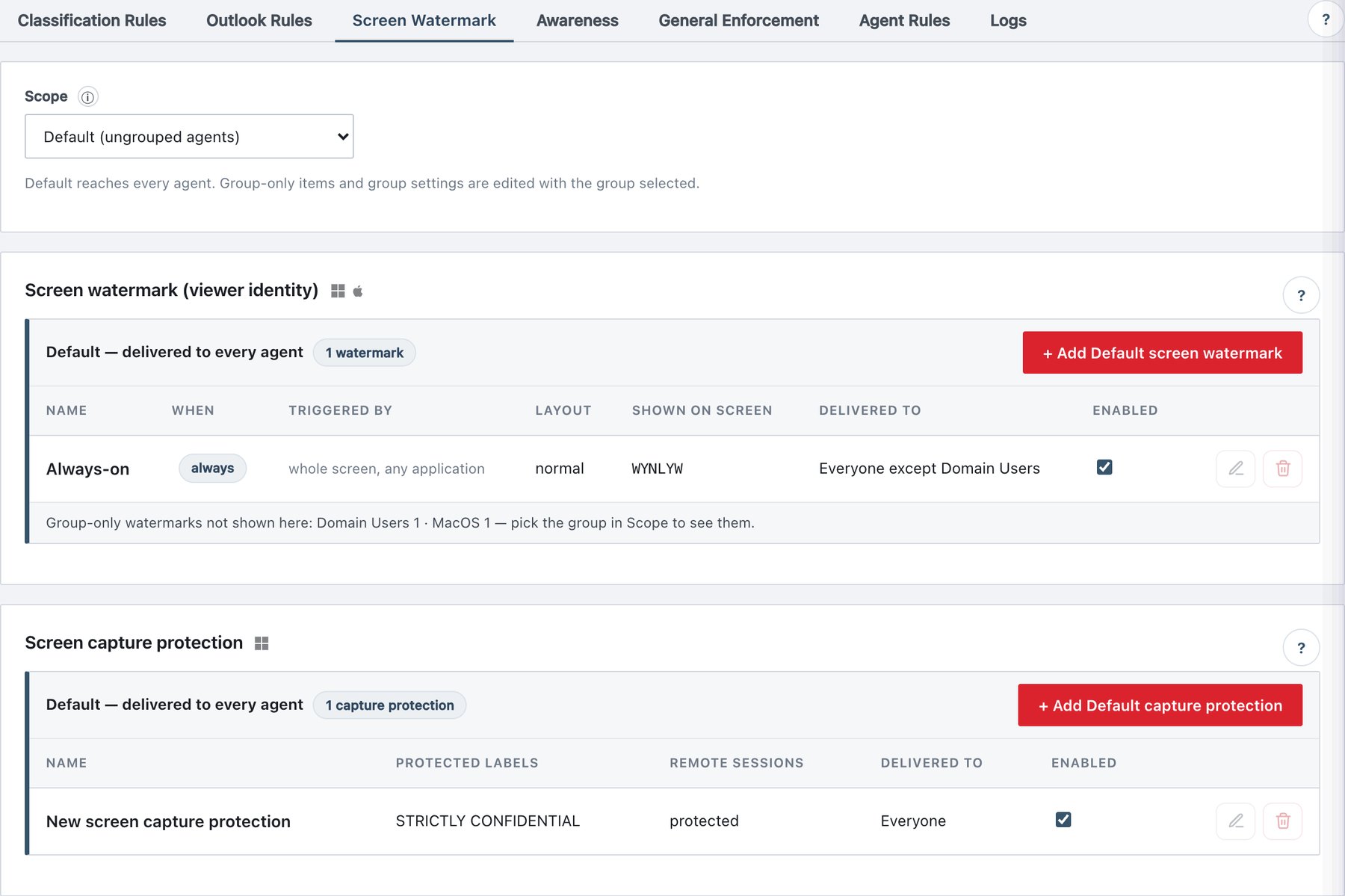Screen dimensions: 1345x896
Task: Open help for Screen watermark section
Action: pyautogui.click(x=1301, y=295)
